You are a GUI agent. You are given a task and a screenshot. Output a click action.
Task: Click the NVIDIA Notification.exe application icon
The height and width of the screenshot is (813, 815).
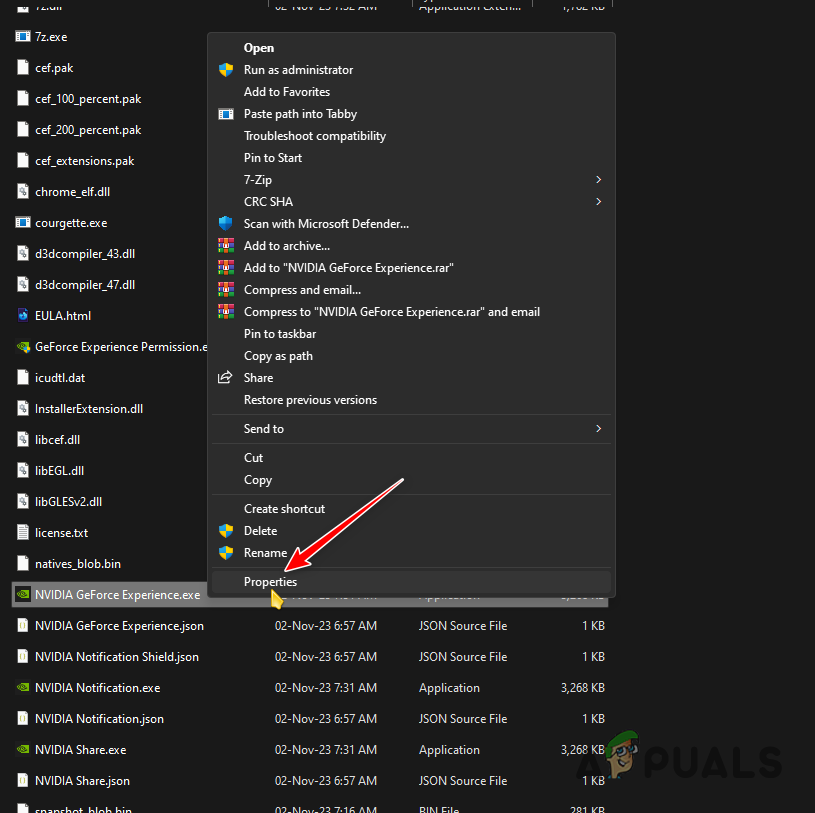tap(23, 687)
